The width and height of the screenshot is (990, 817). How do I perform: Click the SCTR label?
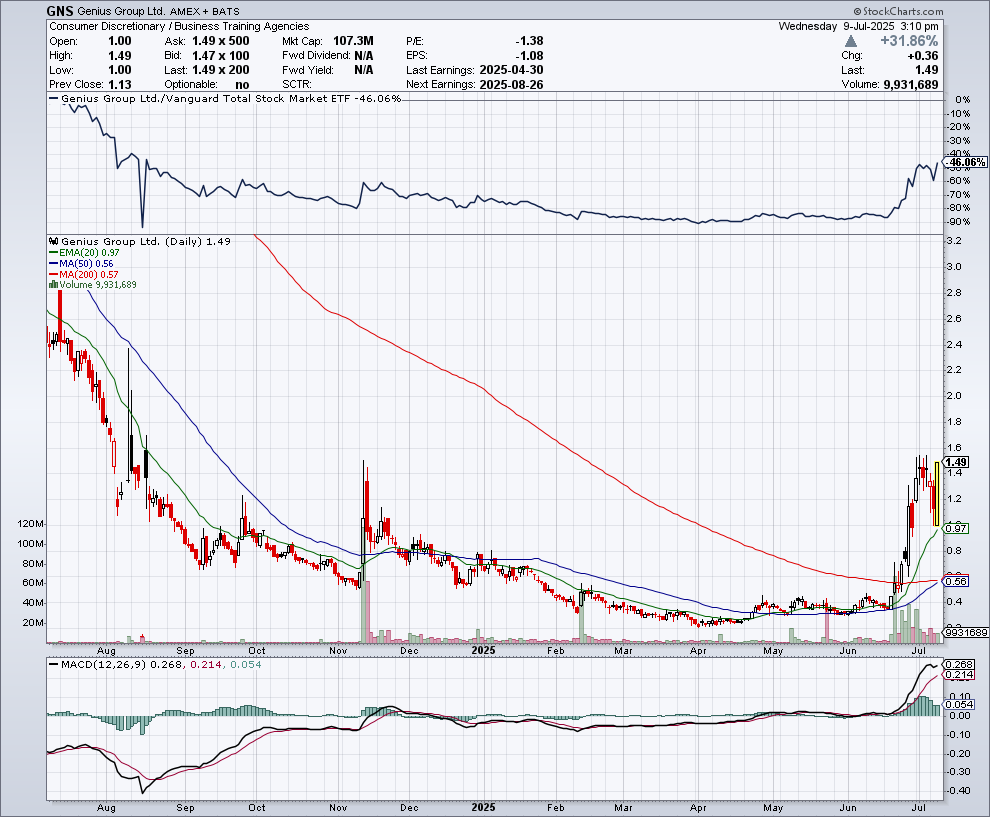point(295,85)
